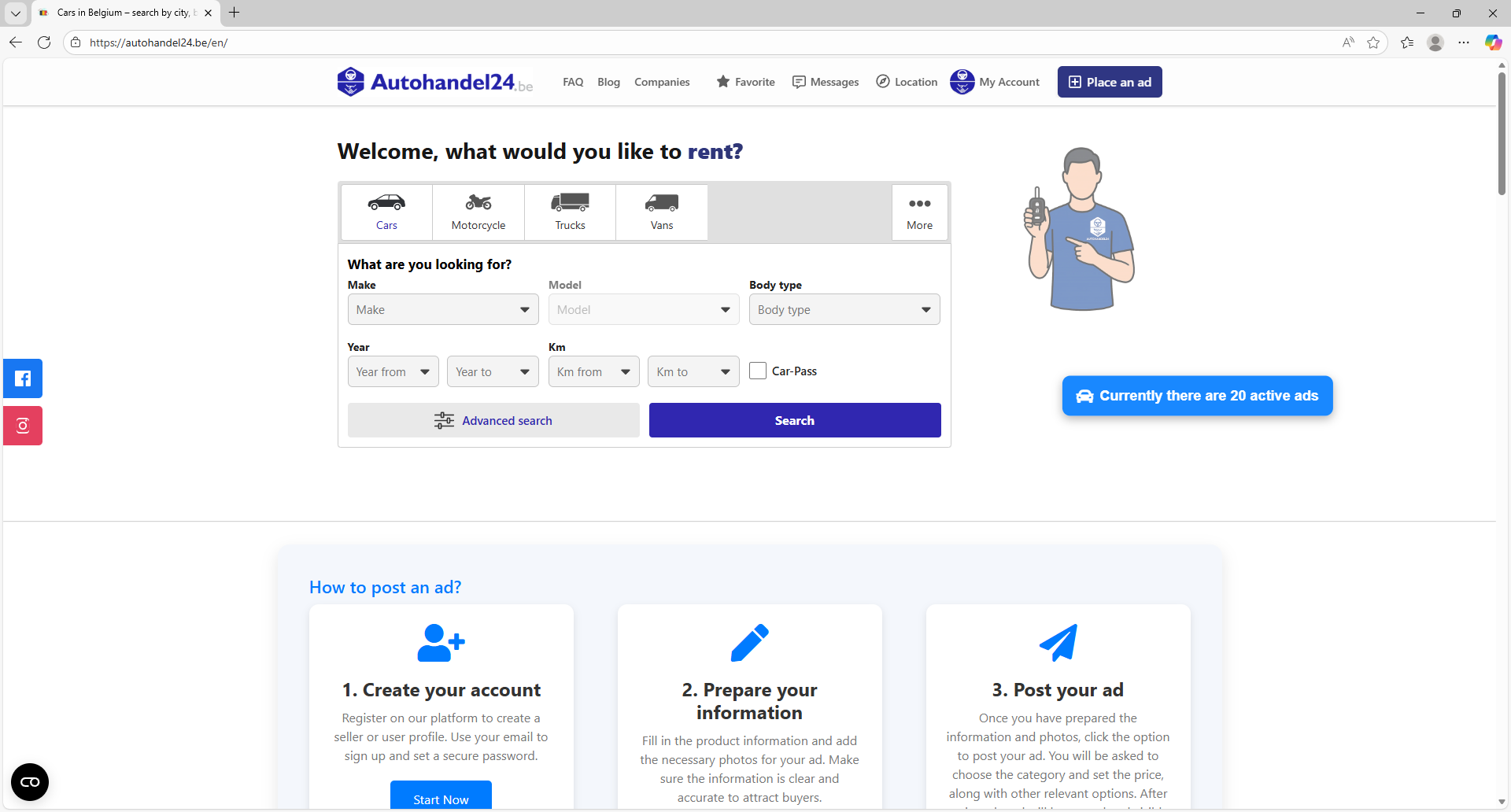Open Advanced search options
Image resolution: width=1511 pixels, height=812 pixels.
coord(493,421)
